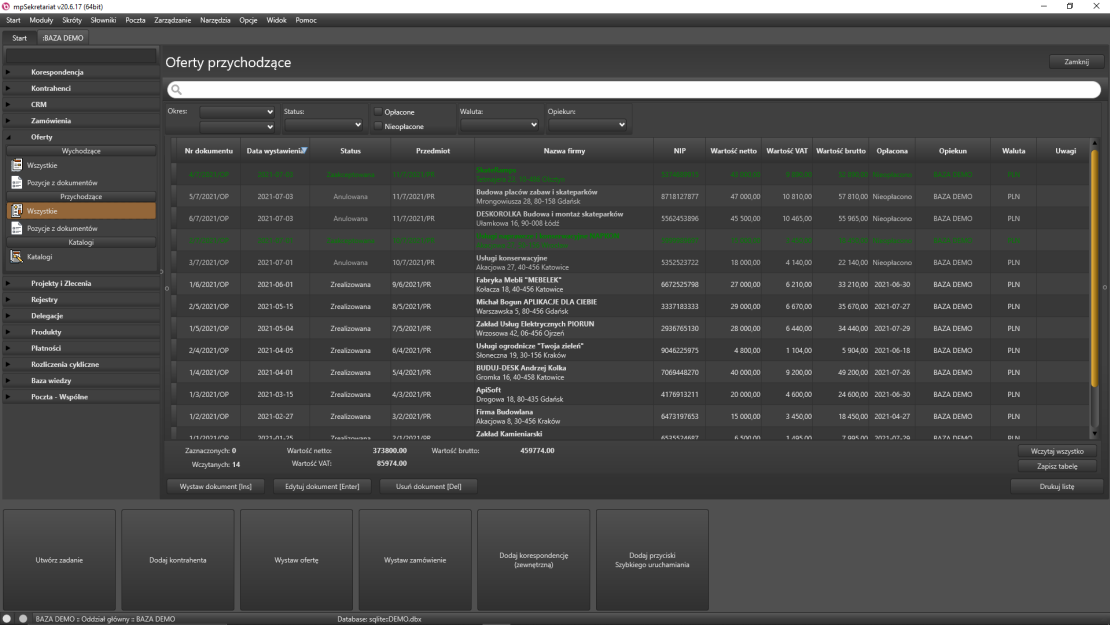Select row with document 5/7/2021/OP
This screenshot has height=625, width=1110.
[630, 197]
